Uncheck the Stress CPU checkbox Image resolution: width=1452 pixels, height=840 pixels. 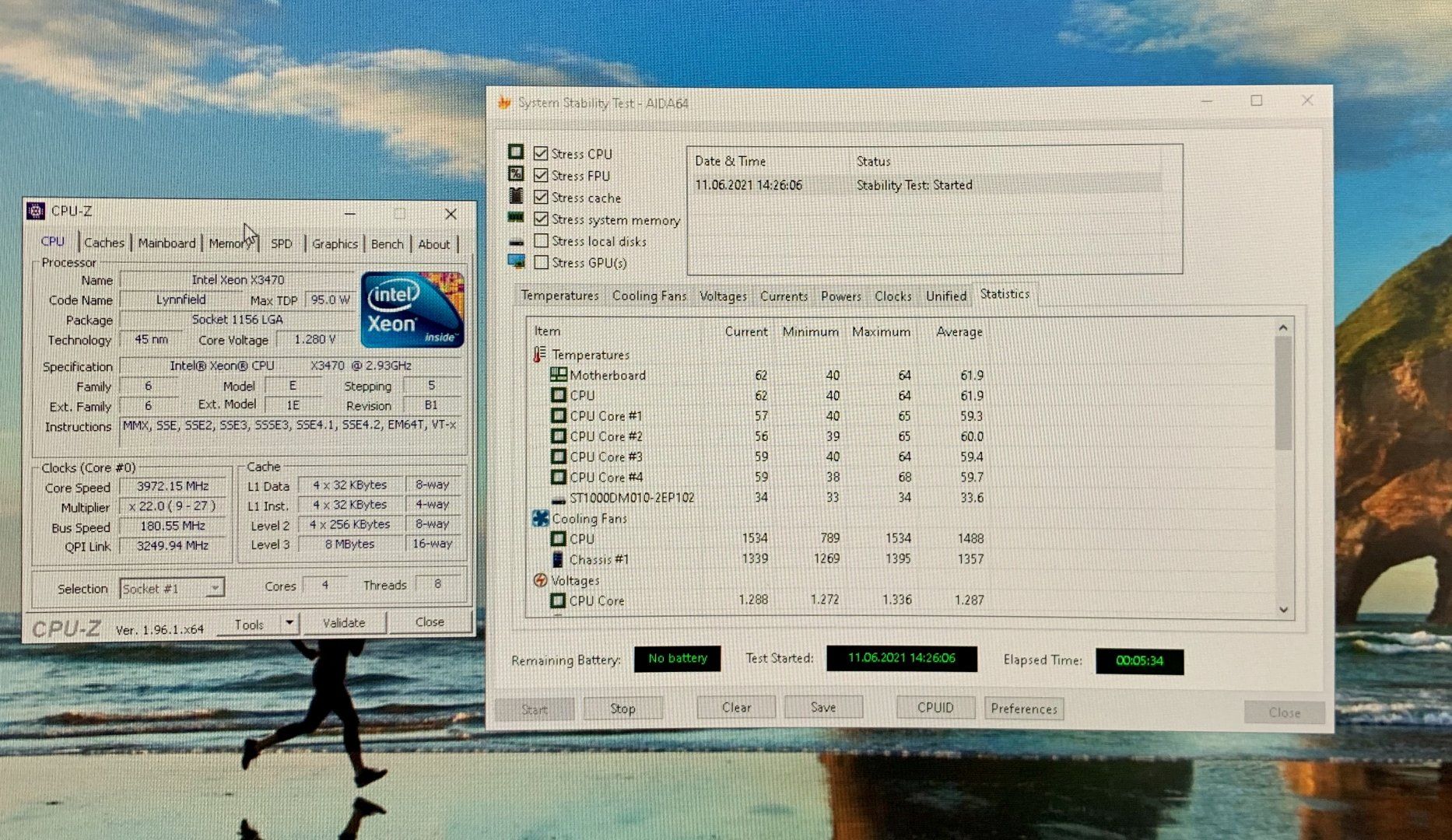[541, 153]
